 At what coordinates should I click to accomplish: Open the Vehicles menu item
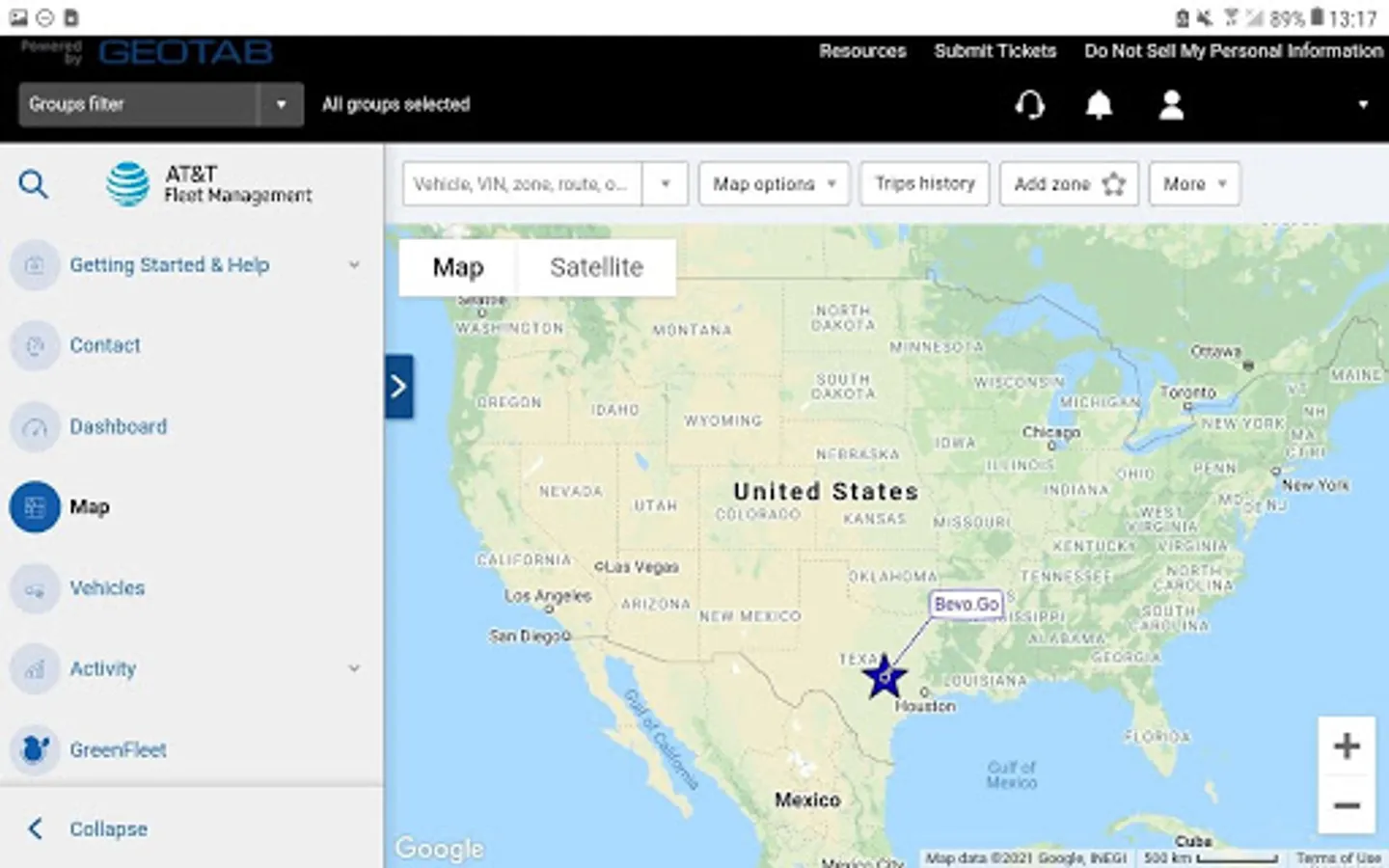(107, 588)
